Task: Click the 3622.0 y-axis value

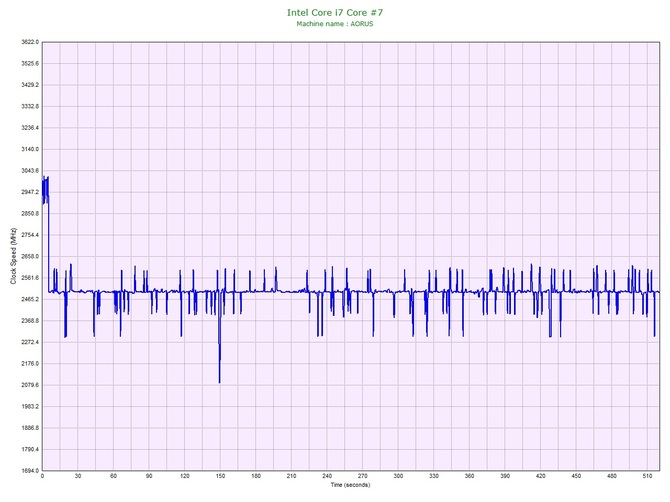Action: click(30, 42)
